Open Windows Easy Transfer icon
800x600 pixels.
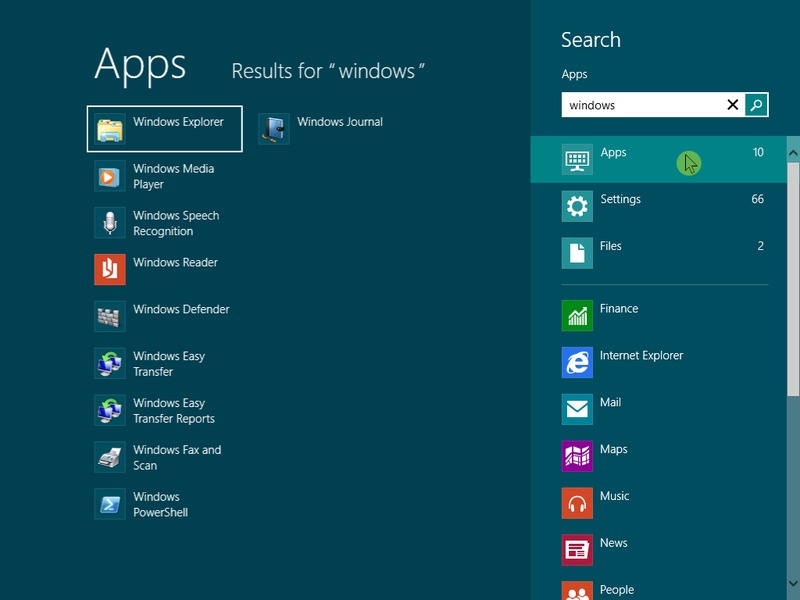[x=110, y=363]
